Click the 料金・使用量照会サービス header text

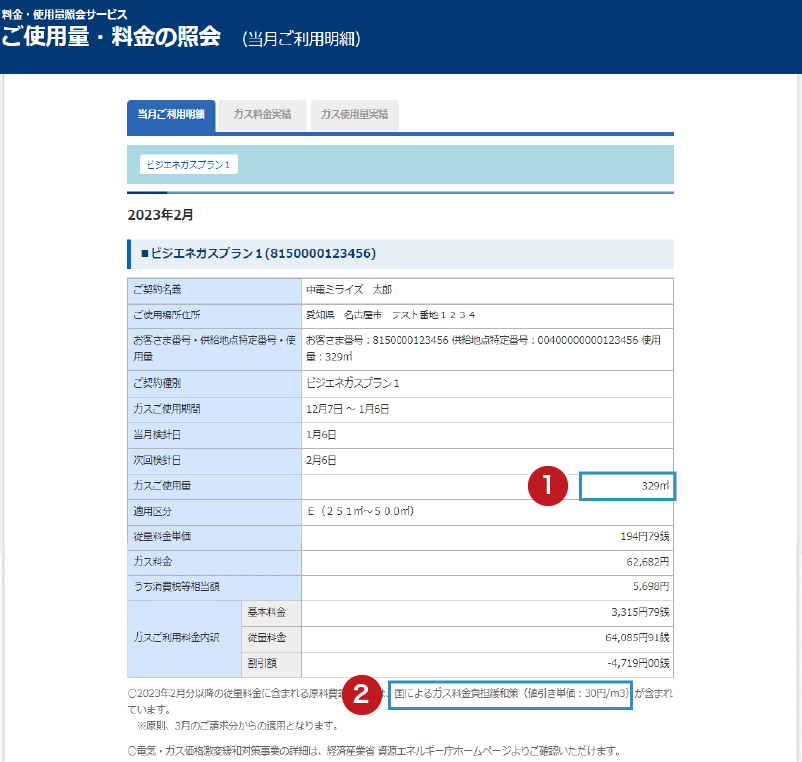tap(64, 15)
